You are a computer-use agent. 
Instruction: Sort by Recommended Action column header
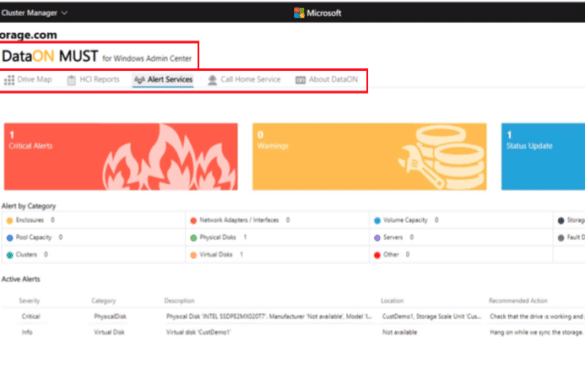(518, 301)
